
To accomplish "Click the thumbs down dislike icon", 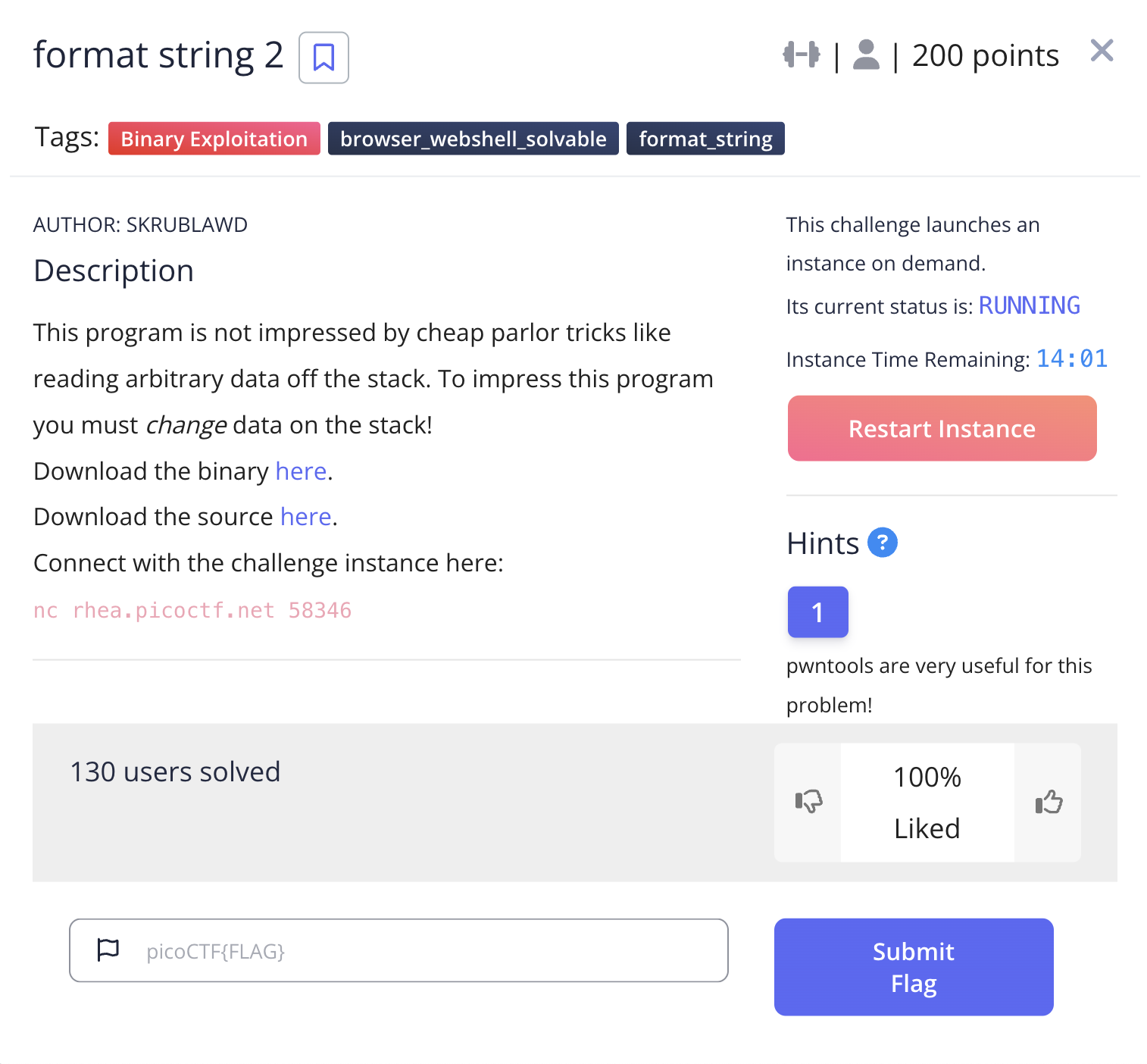I will pos(808,802).
